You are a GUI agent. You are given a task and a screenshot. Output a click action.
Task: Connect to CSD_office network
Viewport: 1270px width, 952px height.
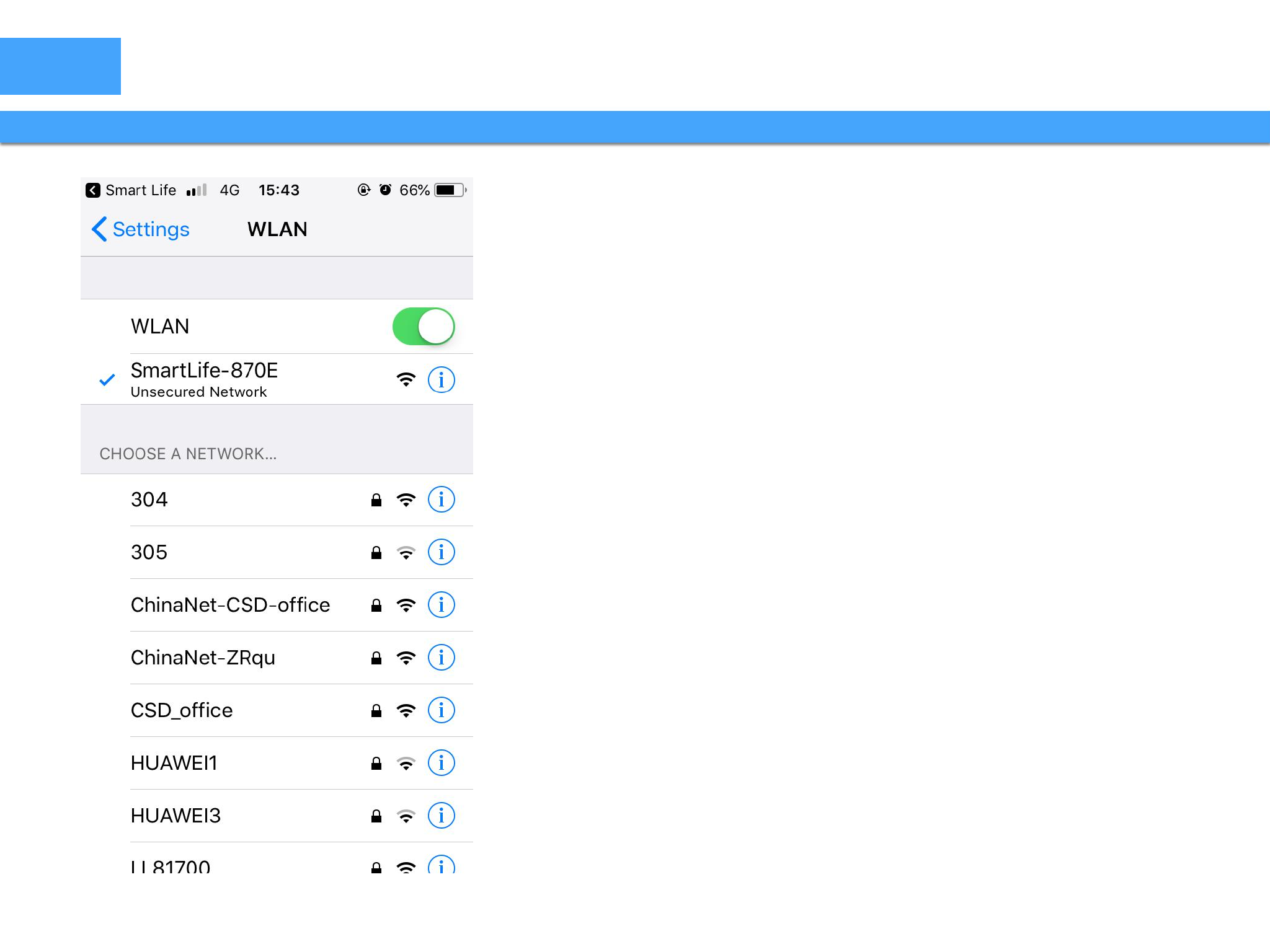point(182,710)
